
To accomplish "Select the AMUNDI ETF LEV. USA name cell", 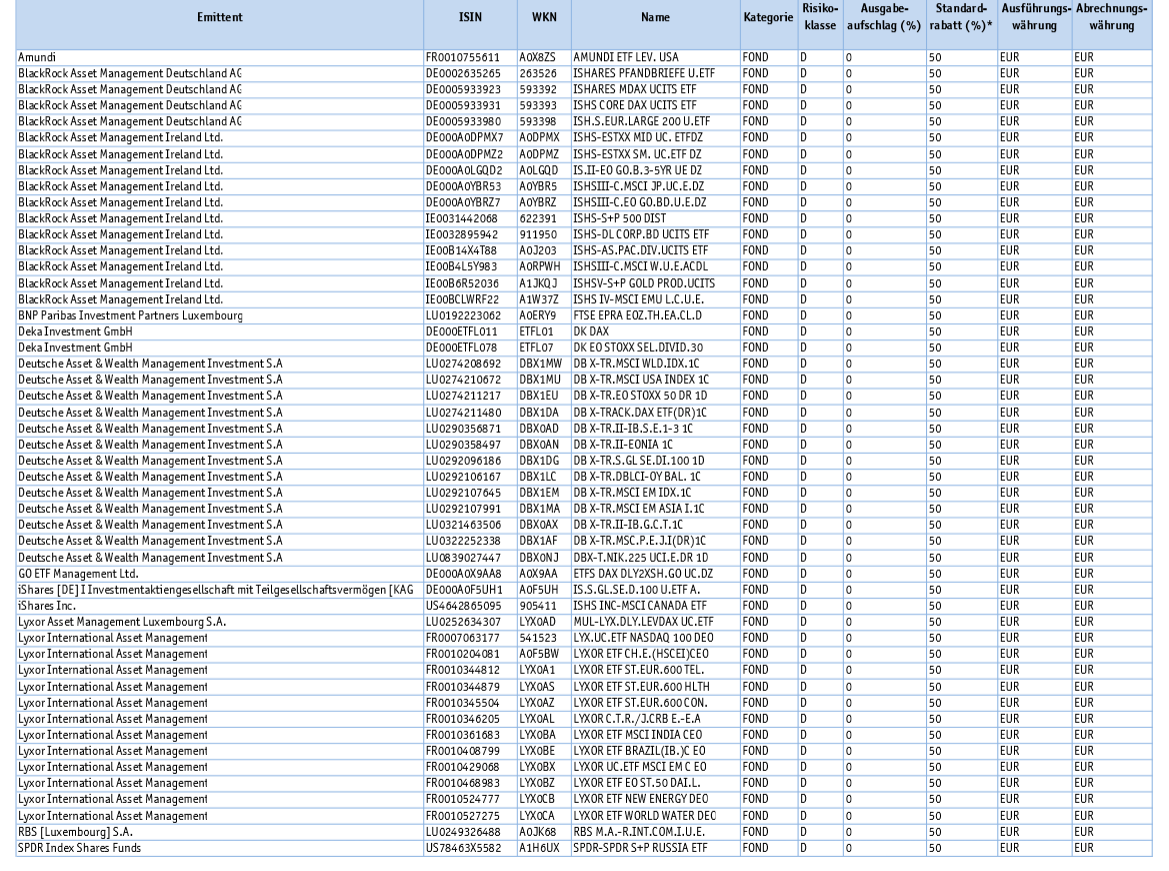I will (655, 57).
